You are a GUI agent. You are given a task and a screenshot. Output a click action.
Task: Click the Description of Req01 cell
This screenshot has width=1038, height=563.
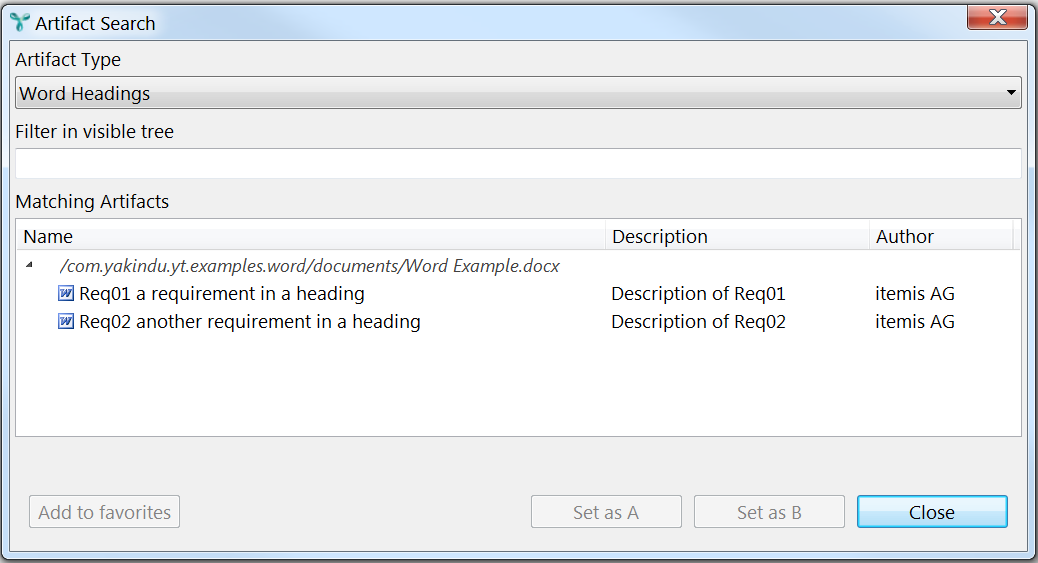[x=698, y=293]
